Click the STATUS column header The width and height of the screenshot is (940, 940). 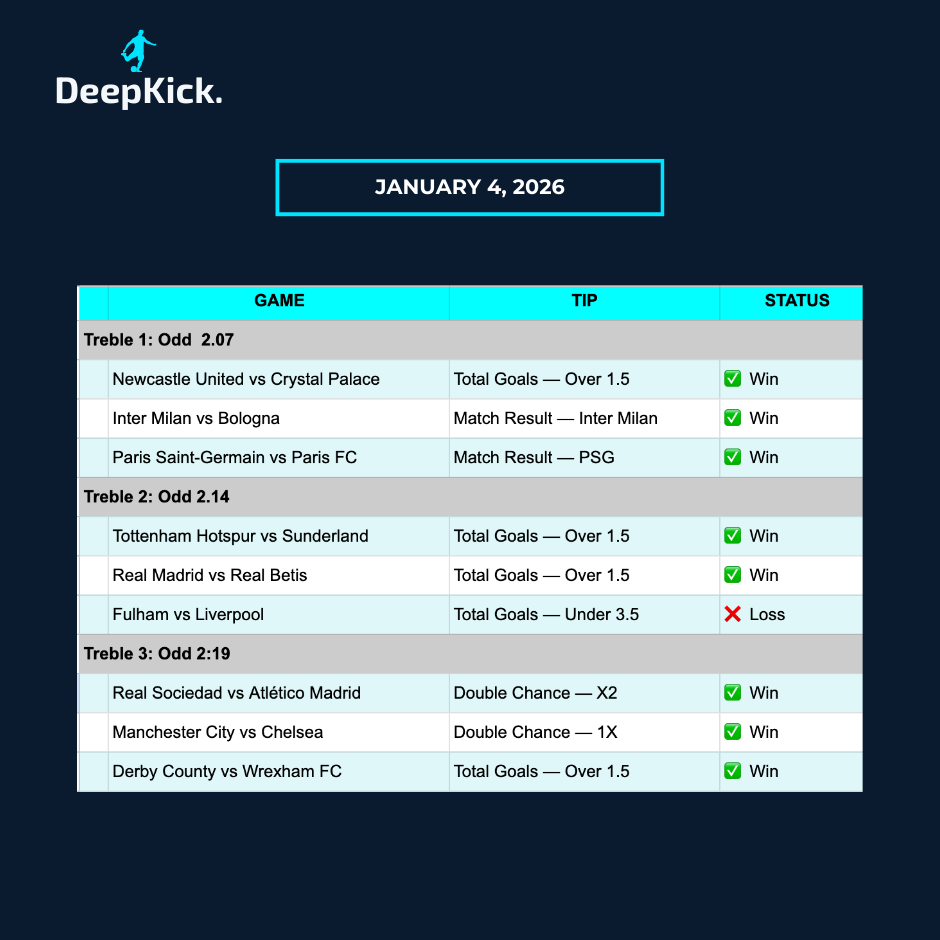coord(797,301)
